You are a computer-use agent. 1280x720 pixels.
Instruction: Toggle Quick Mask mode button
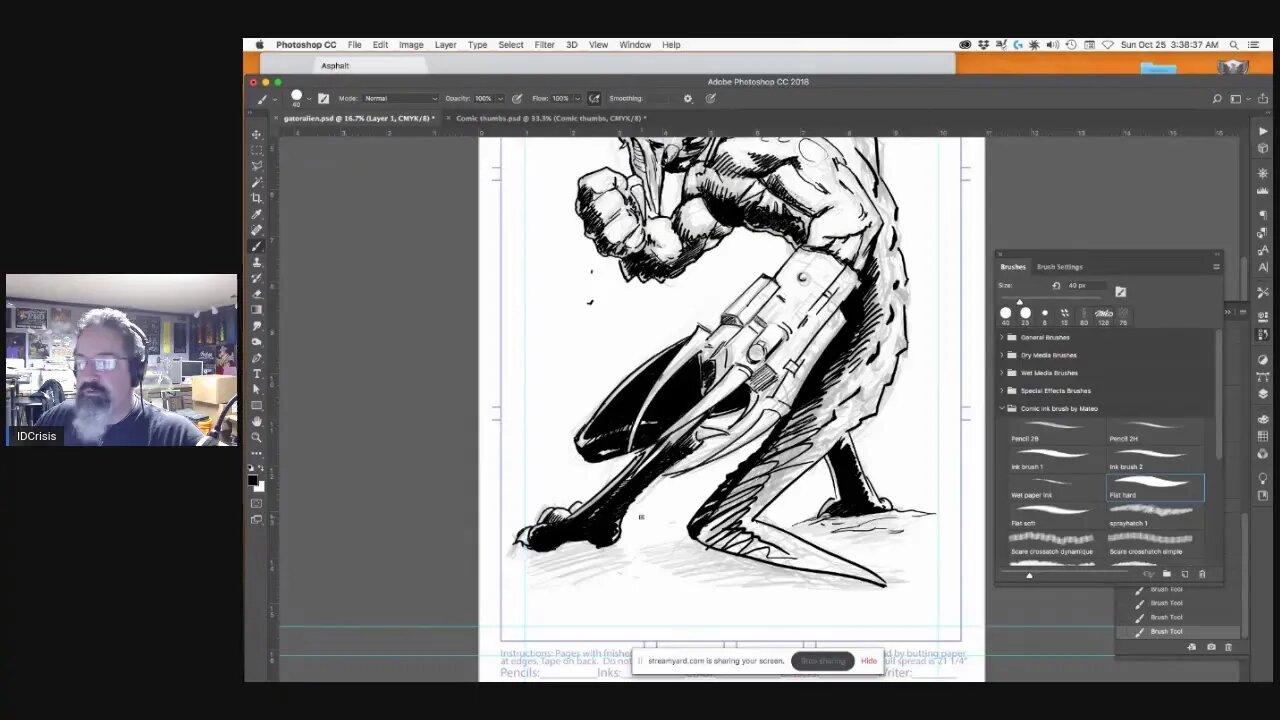click(257, 503)
